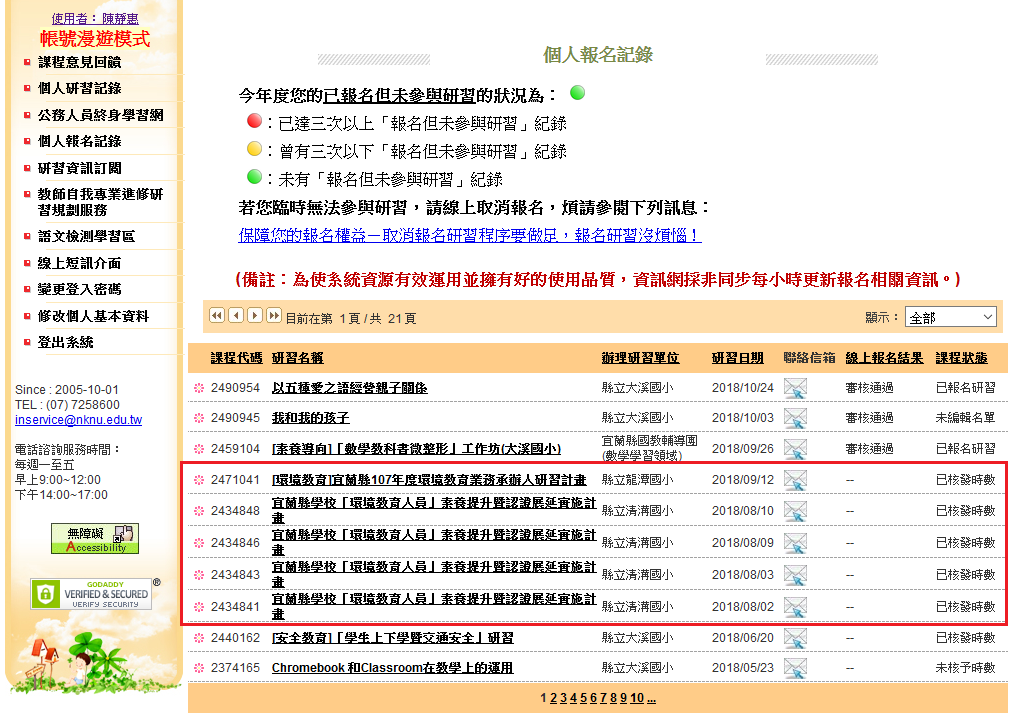Click the 已報名但未參與研習 underlined text
This screenshot has height=719, width=1017.
click(x=399, y=96)
